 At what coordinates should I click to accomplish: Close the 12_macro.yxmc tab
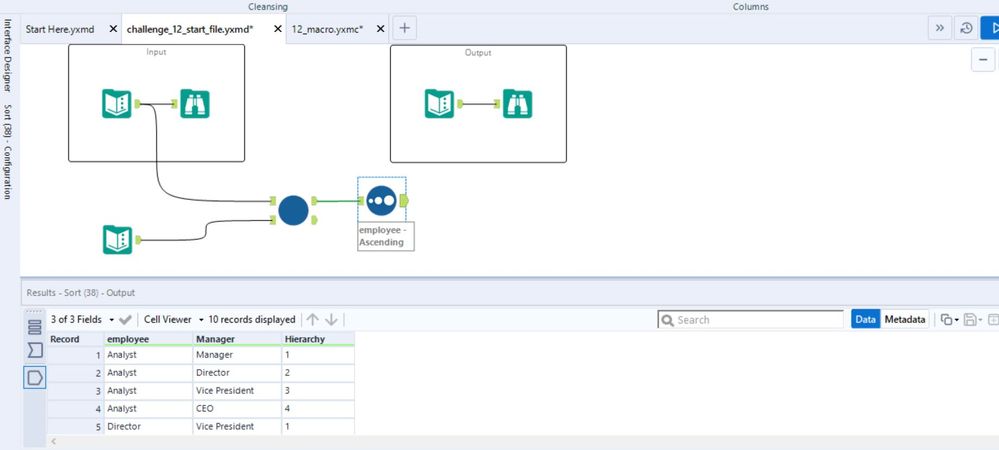[380, 29]
